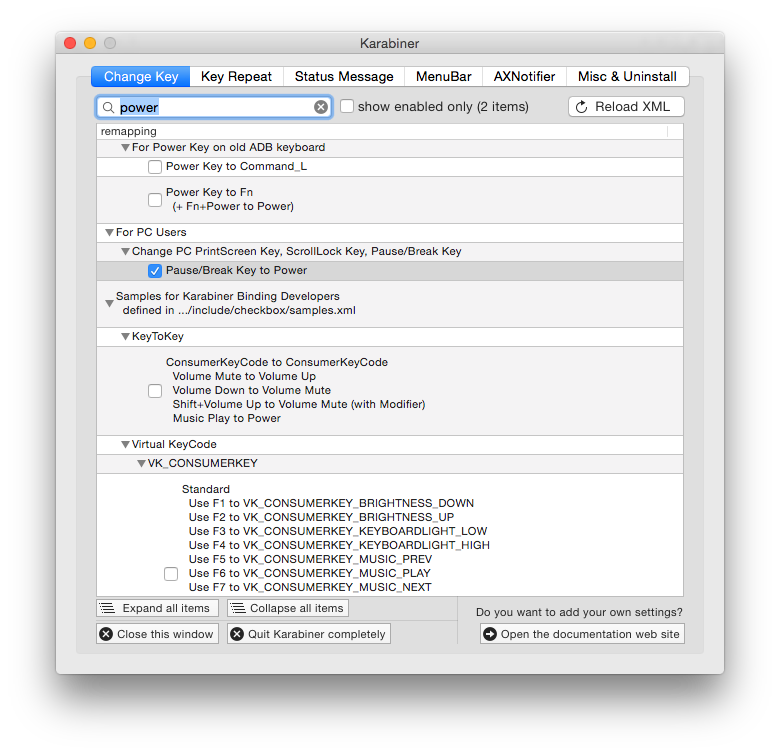Uncheck Pause/Break Key to Power
This screenshot has height=754, width=780.
click(155, 271)
